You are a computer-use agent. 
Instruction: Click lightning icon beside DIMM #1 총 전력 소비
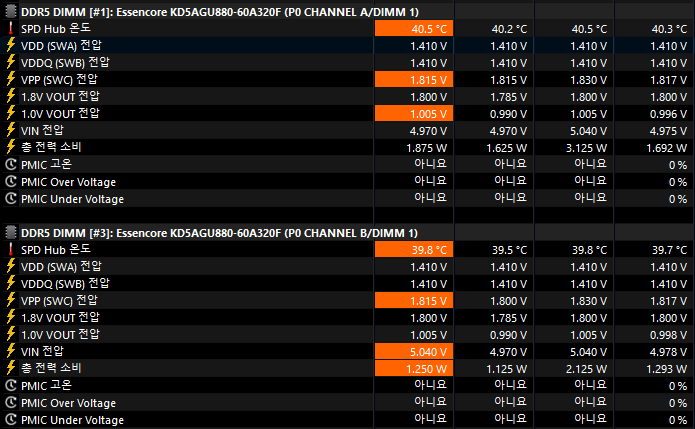11,147
